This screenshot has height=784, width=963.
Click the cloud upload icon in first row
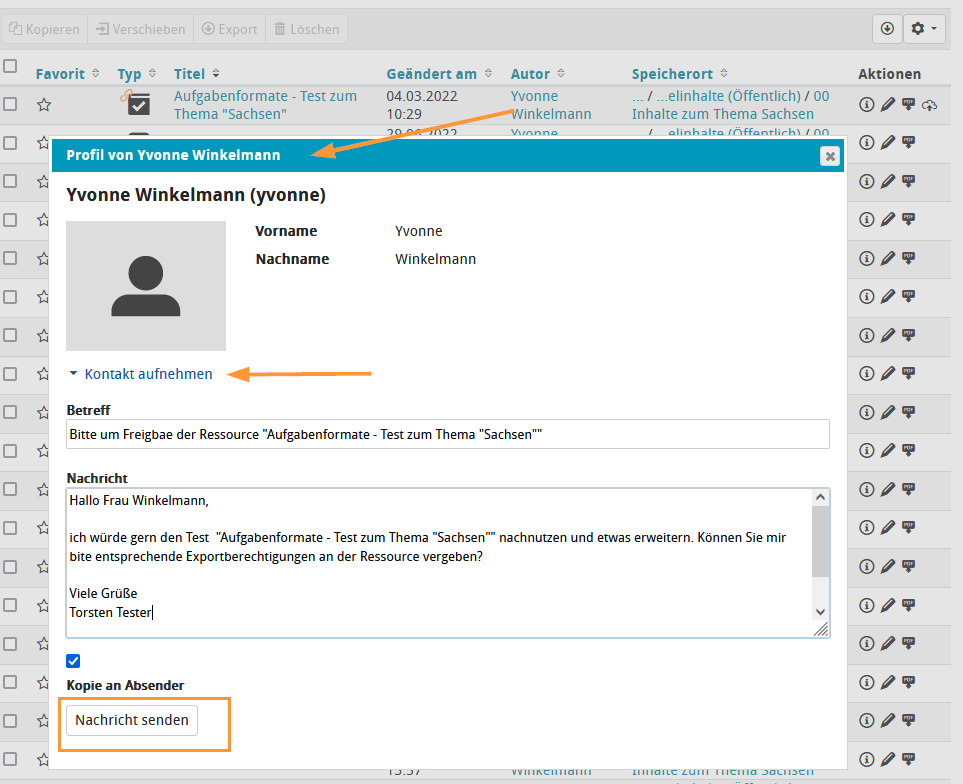click(x=930, y=105)
